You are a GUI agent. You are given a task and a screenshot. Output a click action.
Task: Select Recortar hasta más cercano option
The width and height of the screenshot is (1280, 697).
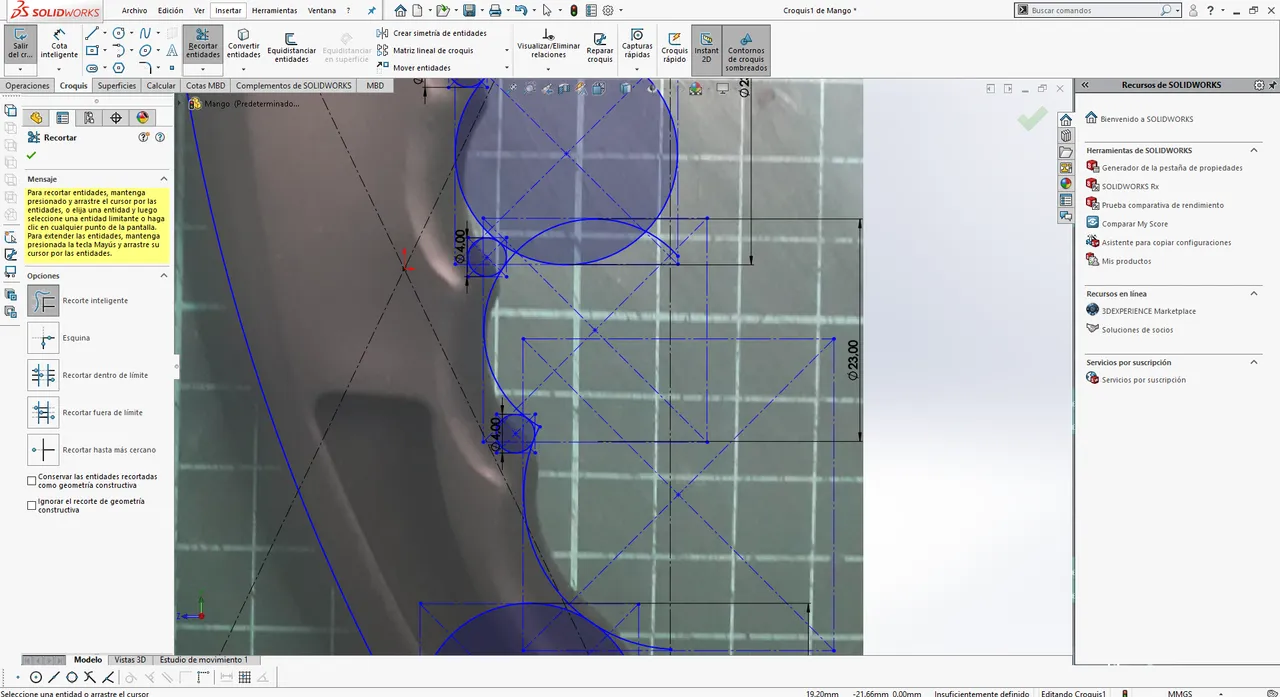coord(44,450)
